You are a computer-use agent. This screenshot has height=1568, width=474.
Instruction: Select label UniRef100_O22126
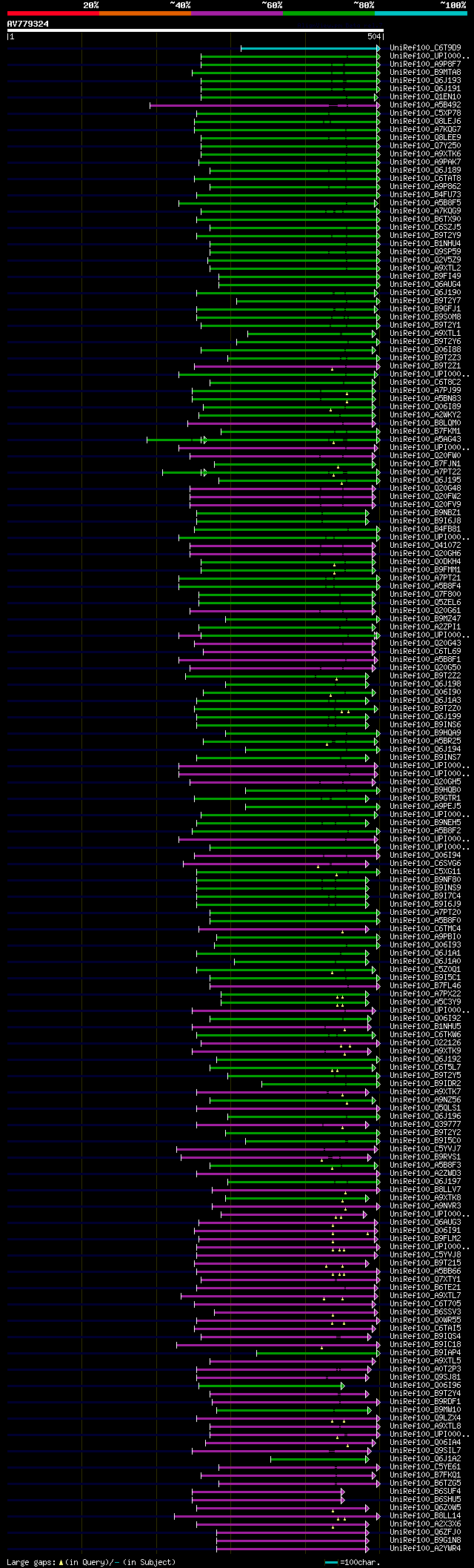tap(425, 1043)
